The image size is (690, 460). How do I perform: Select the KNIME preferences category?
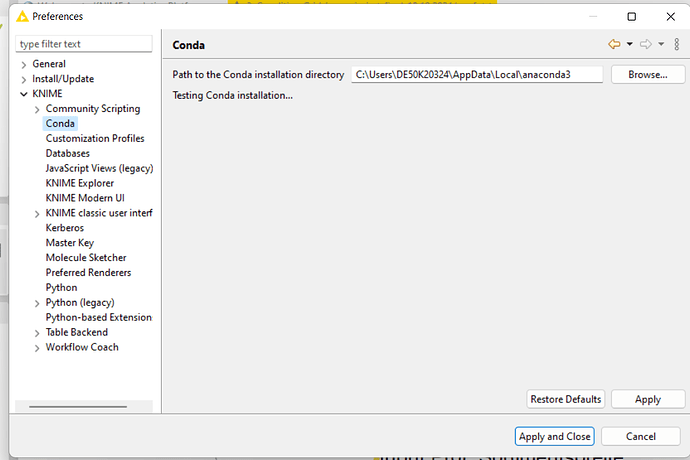click(x=47, y=94)
